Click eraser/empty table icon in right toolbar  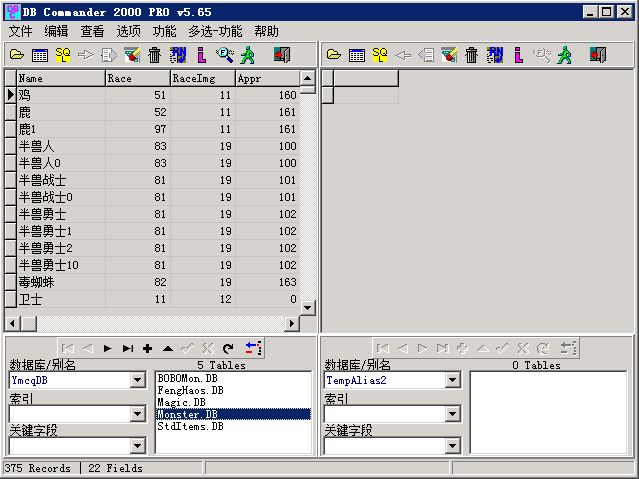(x=449, y=55)
